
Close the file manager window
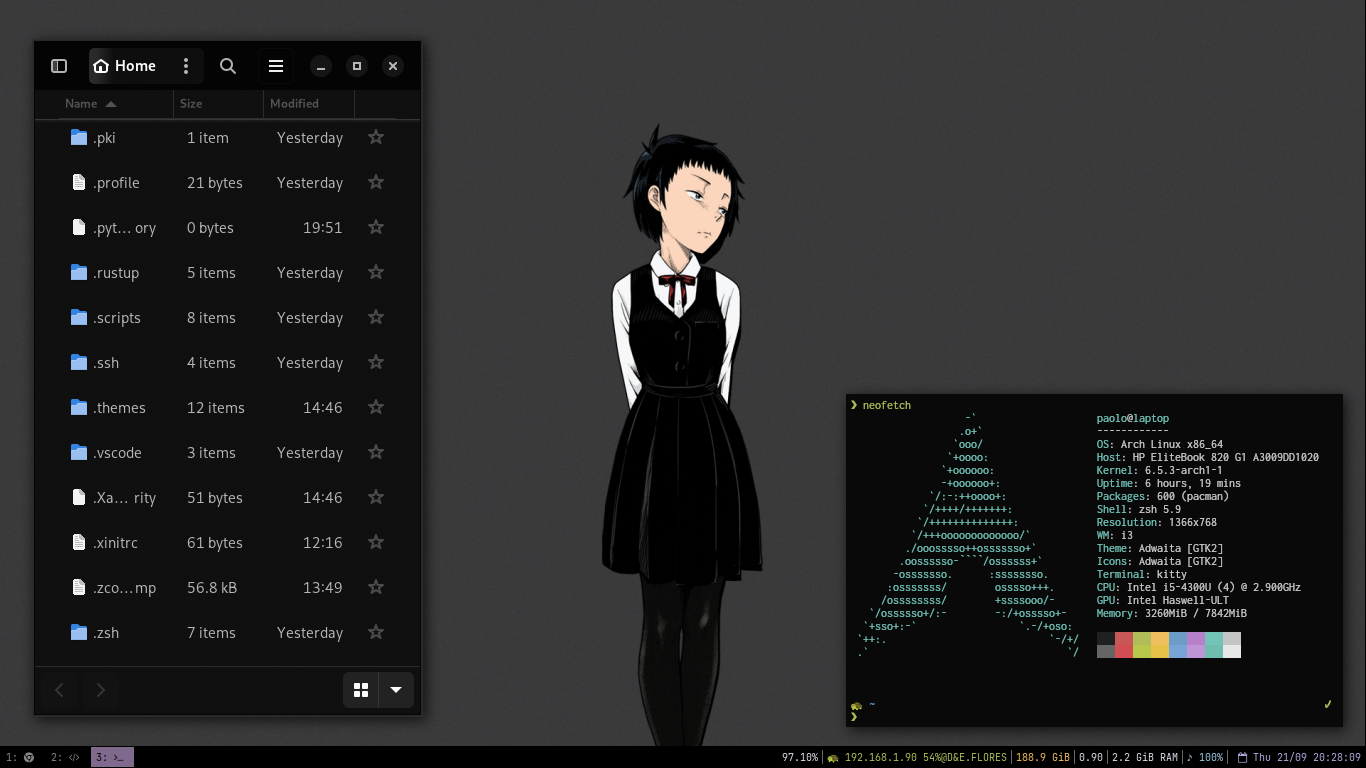click(393, 66)
